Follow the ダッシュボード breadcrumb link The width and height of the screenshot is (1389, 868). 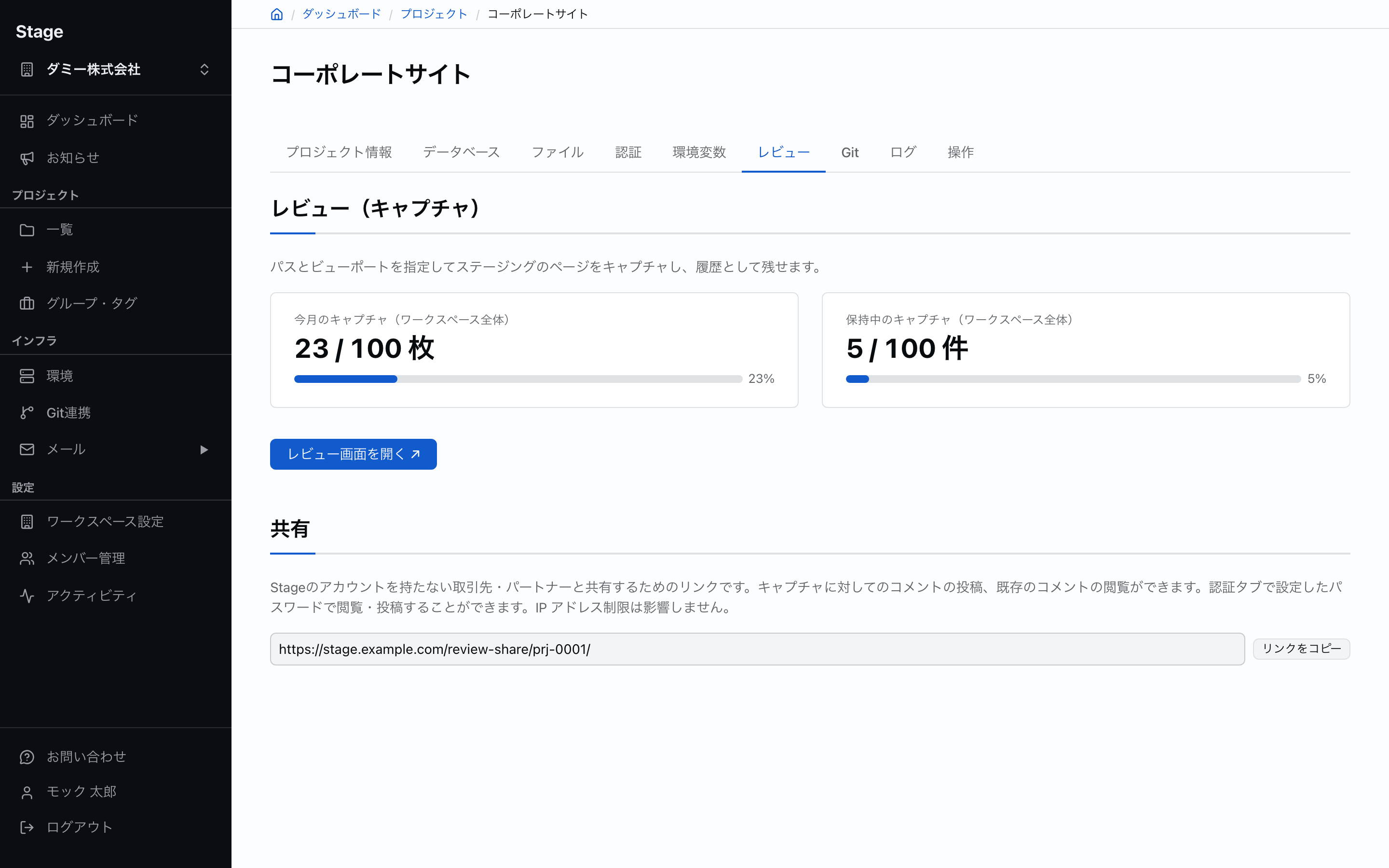click(x=341, y=14)
